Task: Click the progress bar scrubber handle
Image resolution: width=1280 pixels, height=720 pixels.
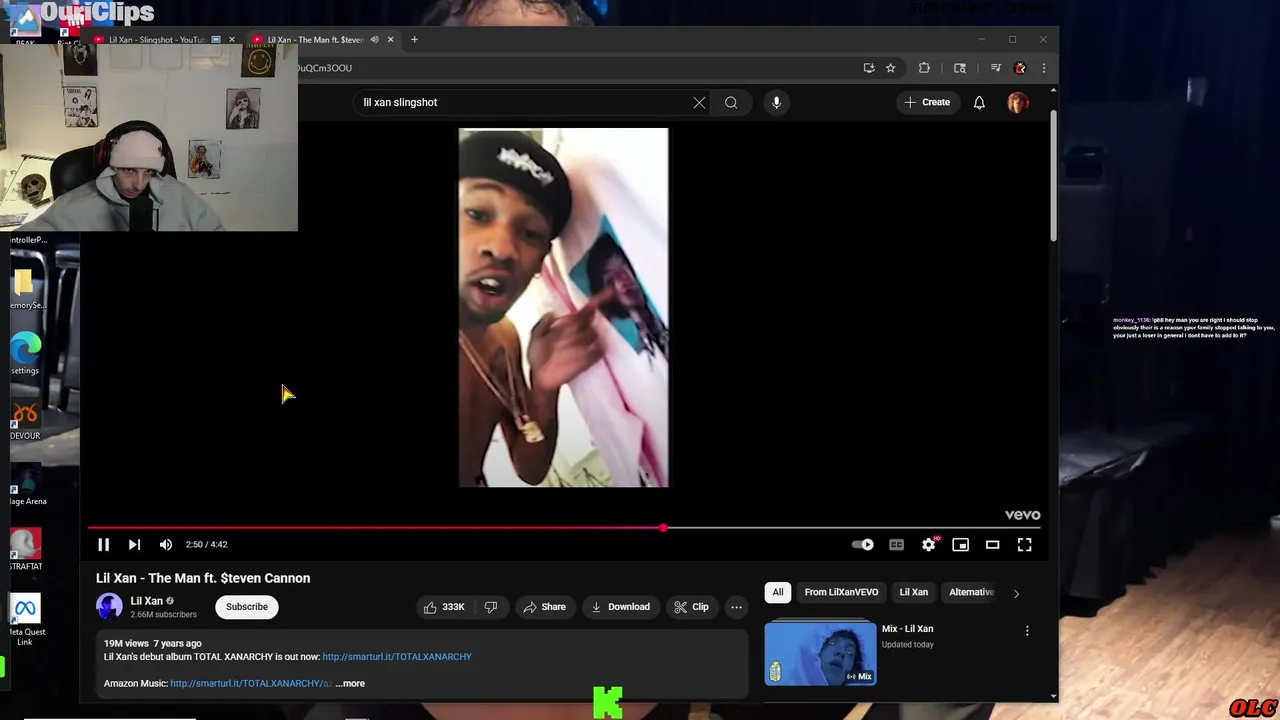Action: coord(663,528)
